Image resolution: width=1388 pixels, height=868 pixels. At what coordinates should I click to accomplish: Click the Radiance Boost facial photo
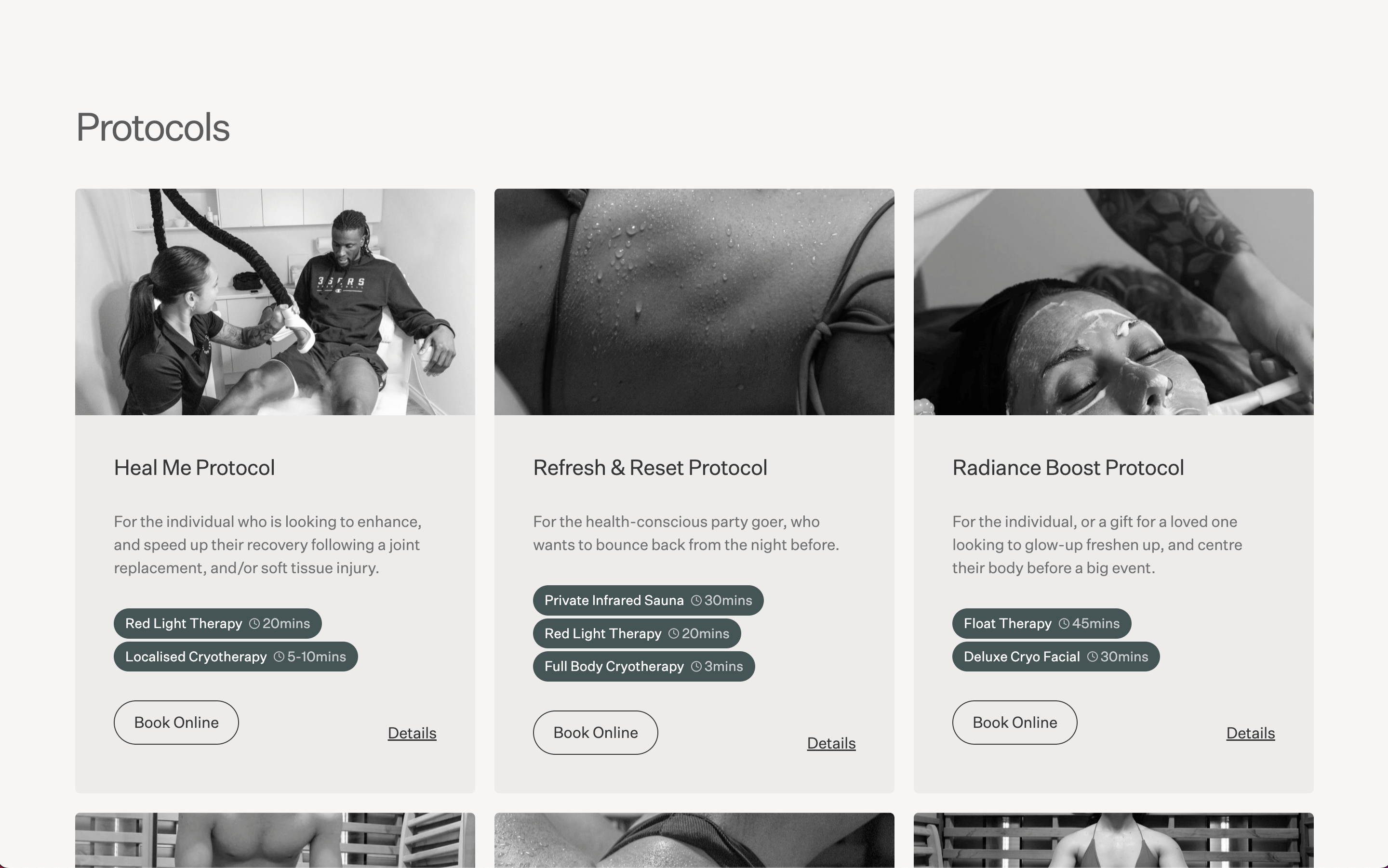tap(1113, 302)
